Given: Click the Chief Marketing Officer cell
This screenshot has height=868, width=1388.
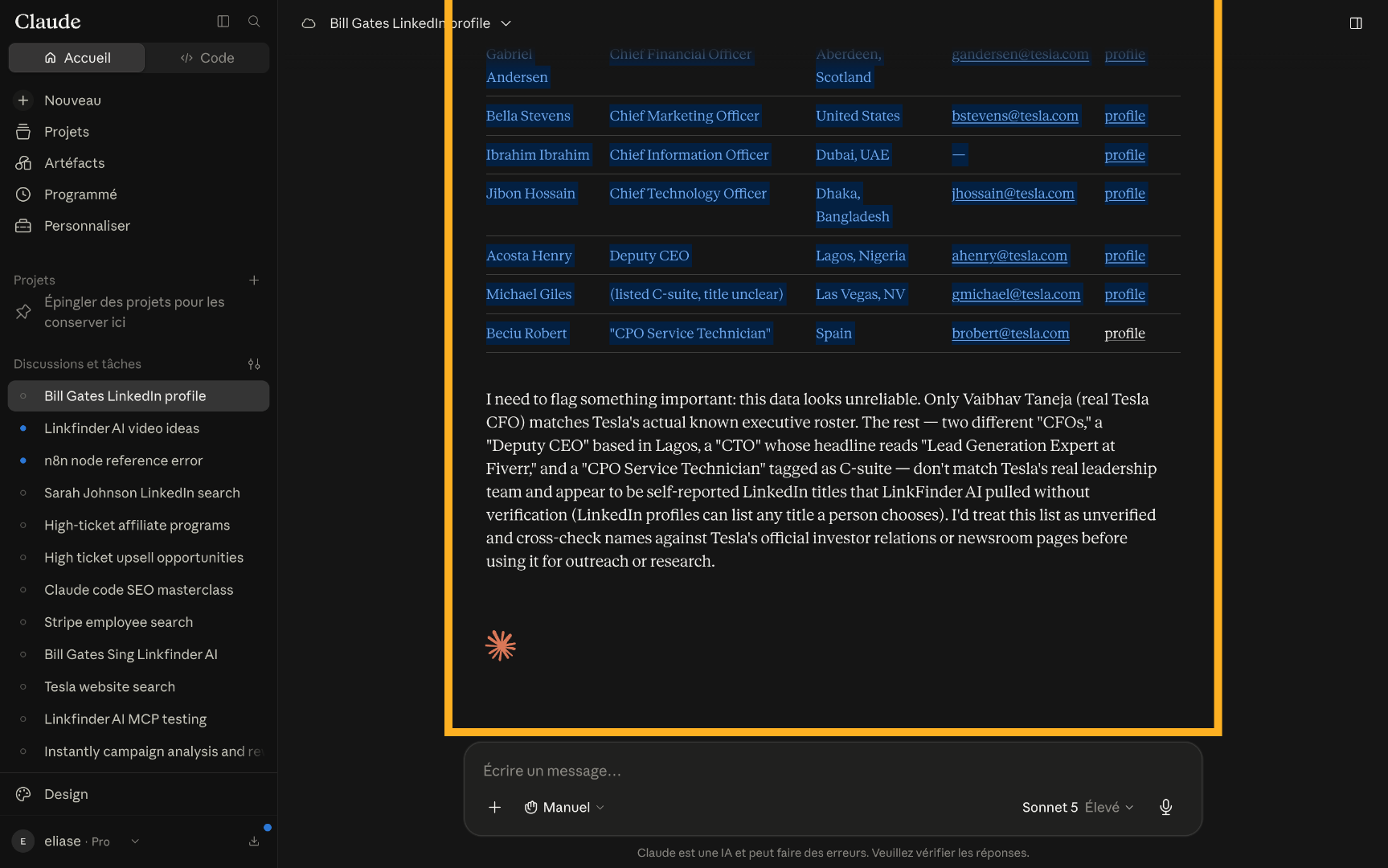Looking at the screenshot, I should [684, 116].
